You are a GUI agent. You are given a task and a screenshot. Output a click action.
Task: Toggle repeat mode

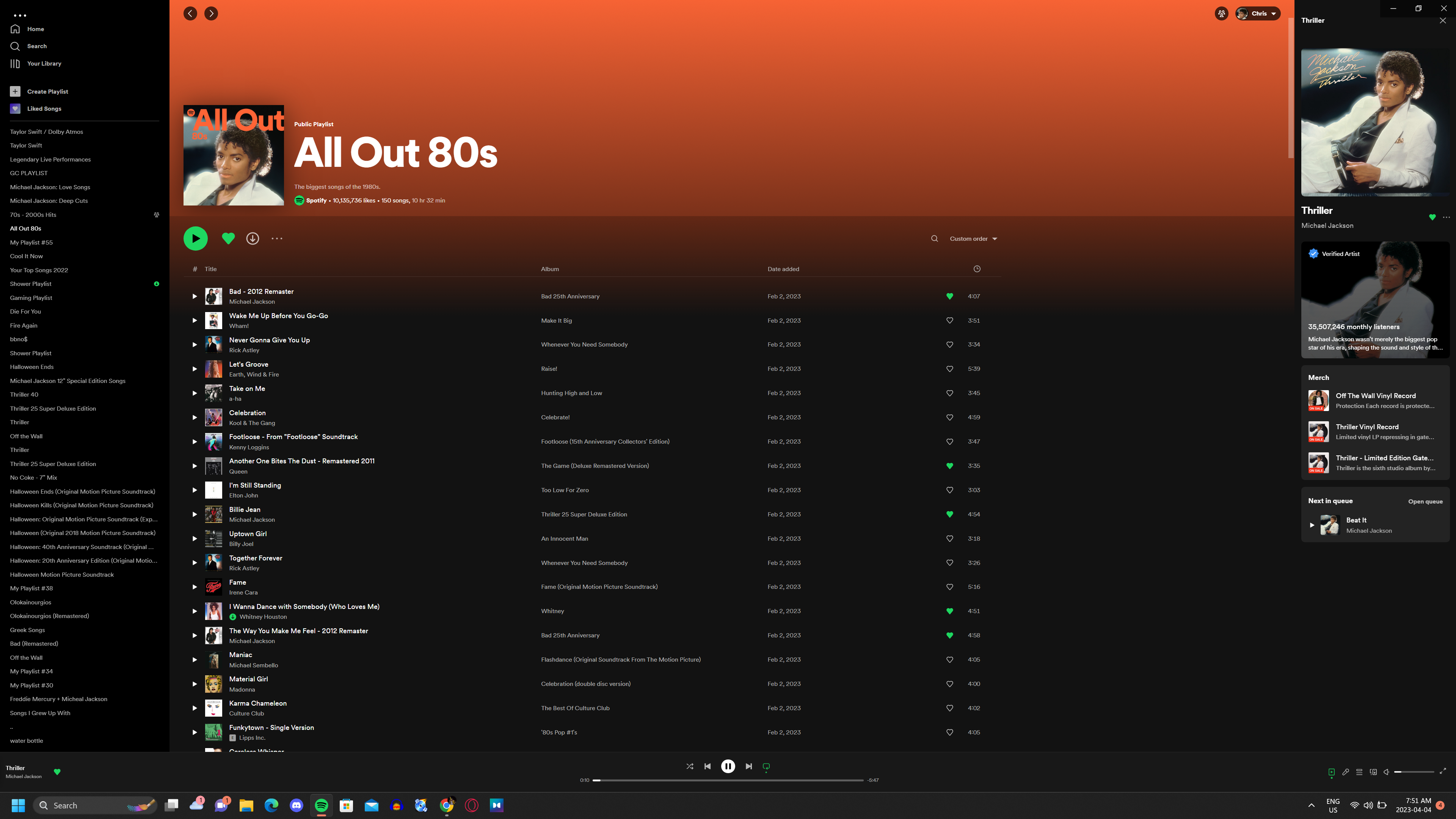(x=766, y=766)
